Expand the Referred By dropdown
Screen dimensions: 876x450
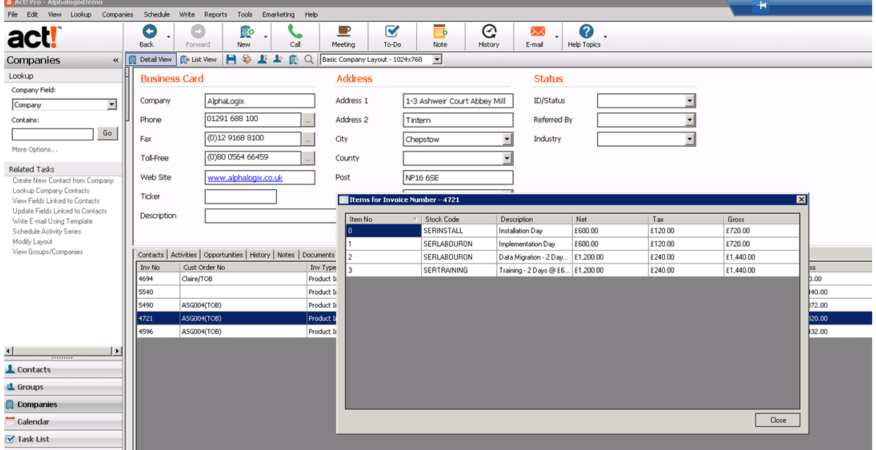pos(690,120)
